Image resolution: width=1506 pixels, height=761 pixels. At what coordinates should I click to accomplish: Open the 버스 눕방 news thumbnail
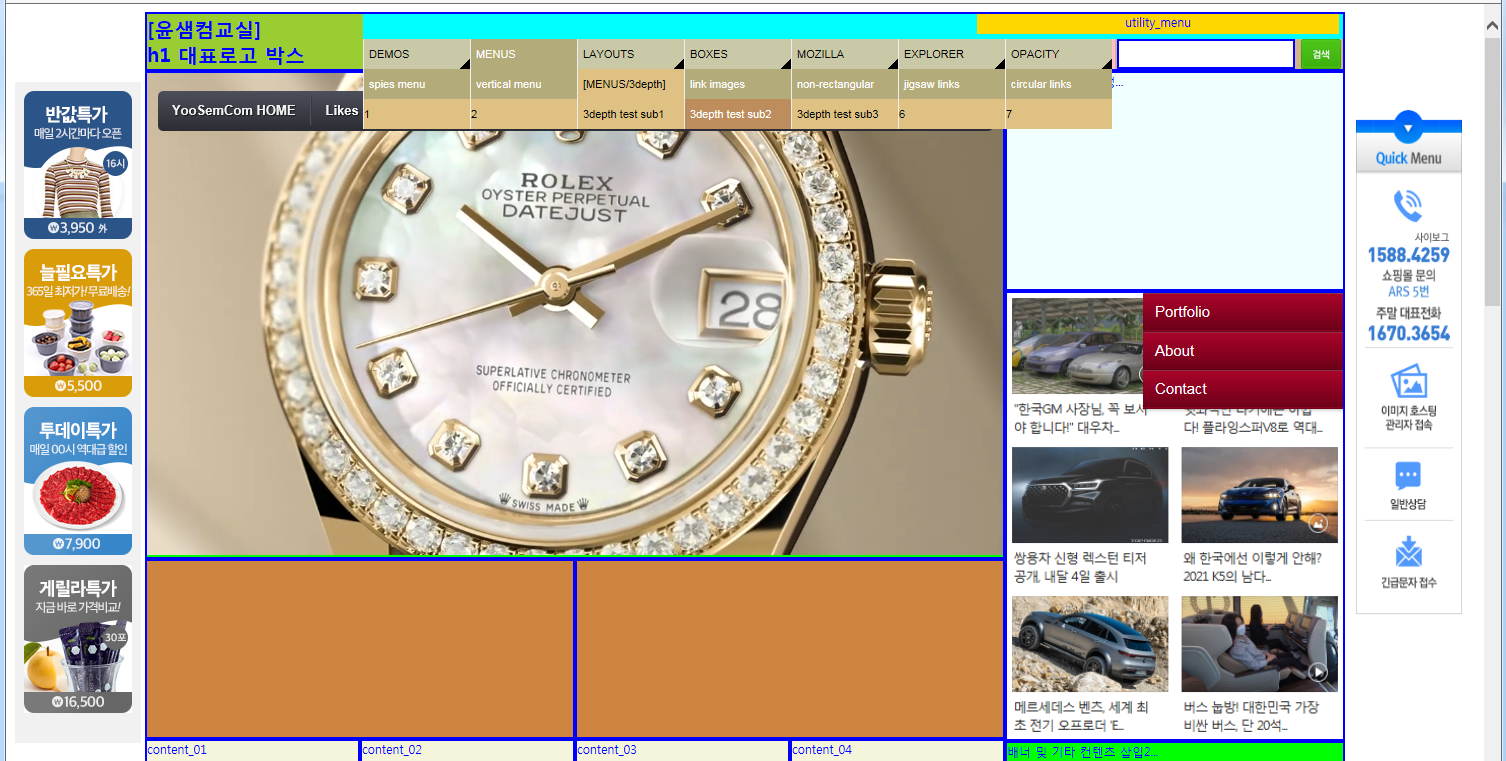1259,644
